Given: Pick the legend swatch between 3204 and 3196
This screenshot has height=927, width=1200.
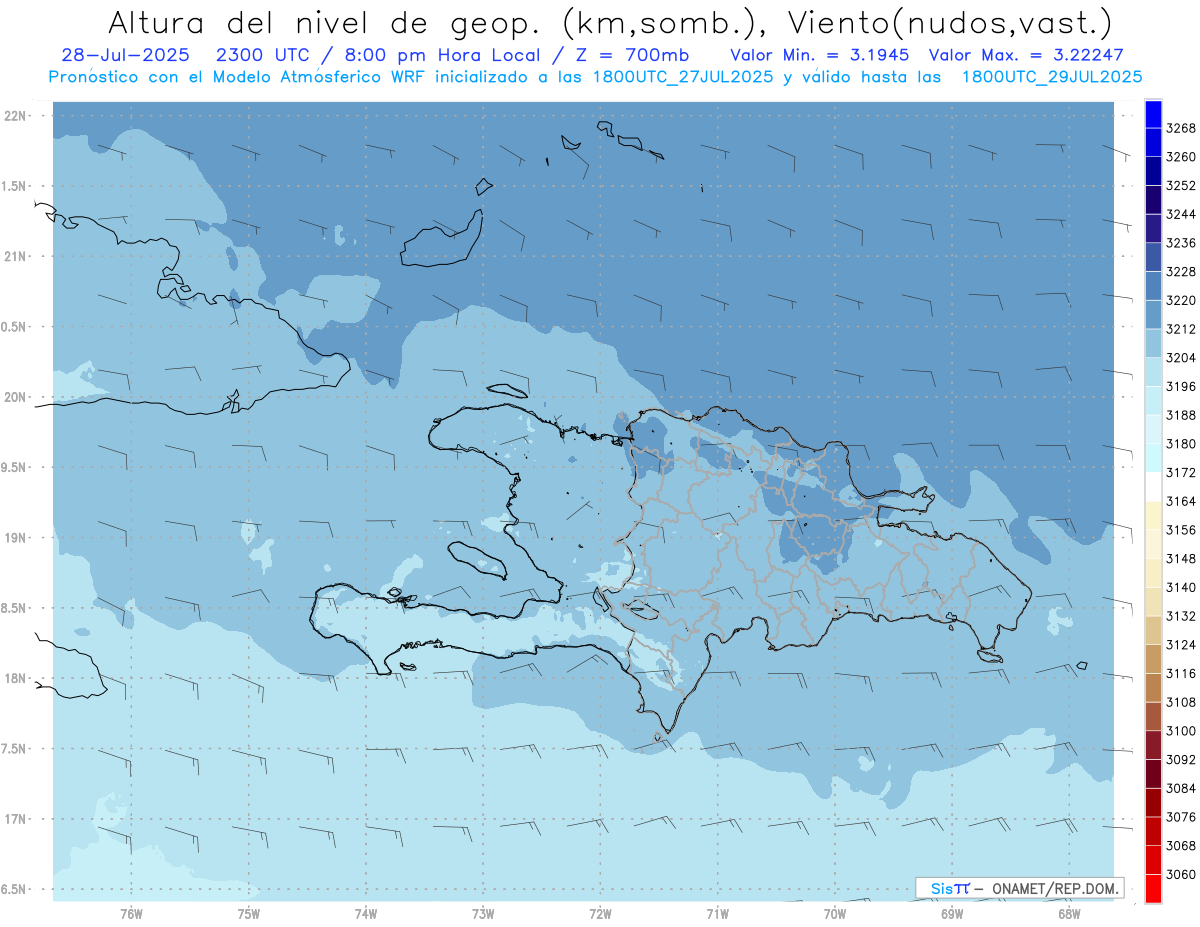Looking at the screenshot, I should [x=1153, y=372].
